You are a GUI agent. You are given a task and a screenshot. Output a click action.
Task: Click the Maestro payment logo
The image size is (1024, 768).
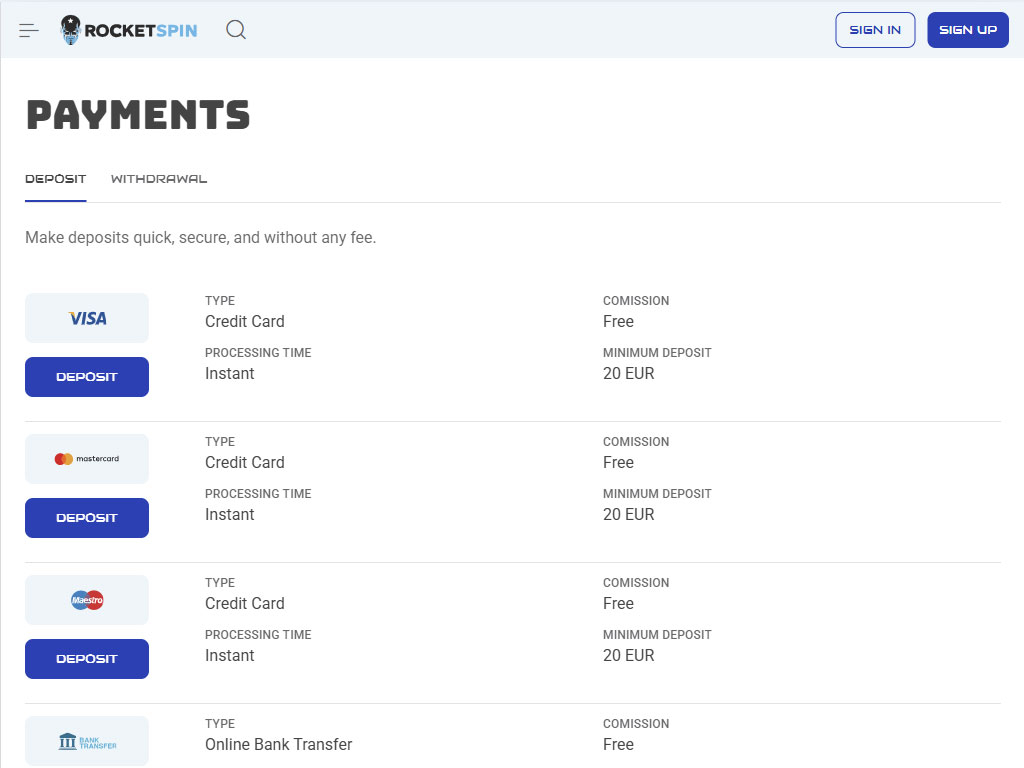pos(87,600)
